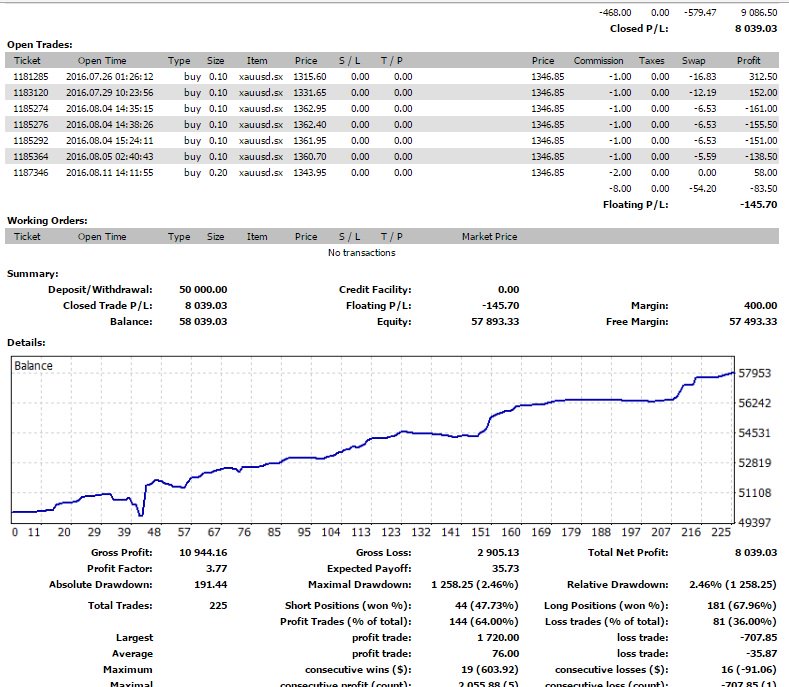Click open price 1361.95

point(310,141)
